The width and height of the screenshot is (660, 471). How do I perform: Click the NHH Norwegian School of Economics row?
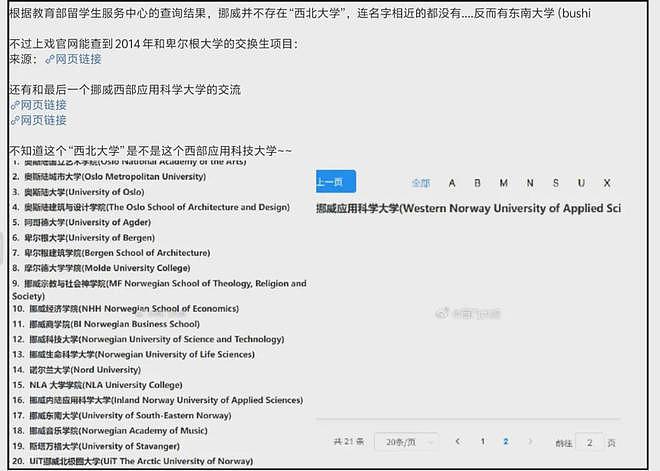click(x=126, y=309)
